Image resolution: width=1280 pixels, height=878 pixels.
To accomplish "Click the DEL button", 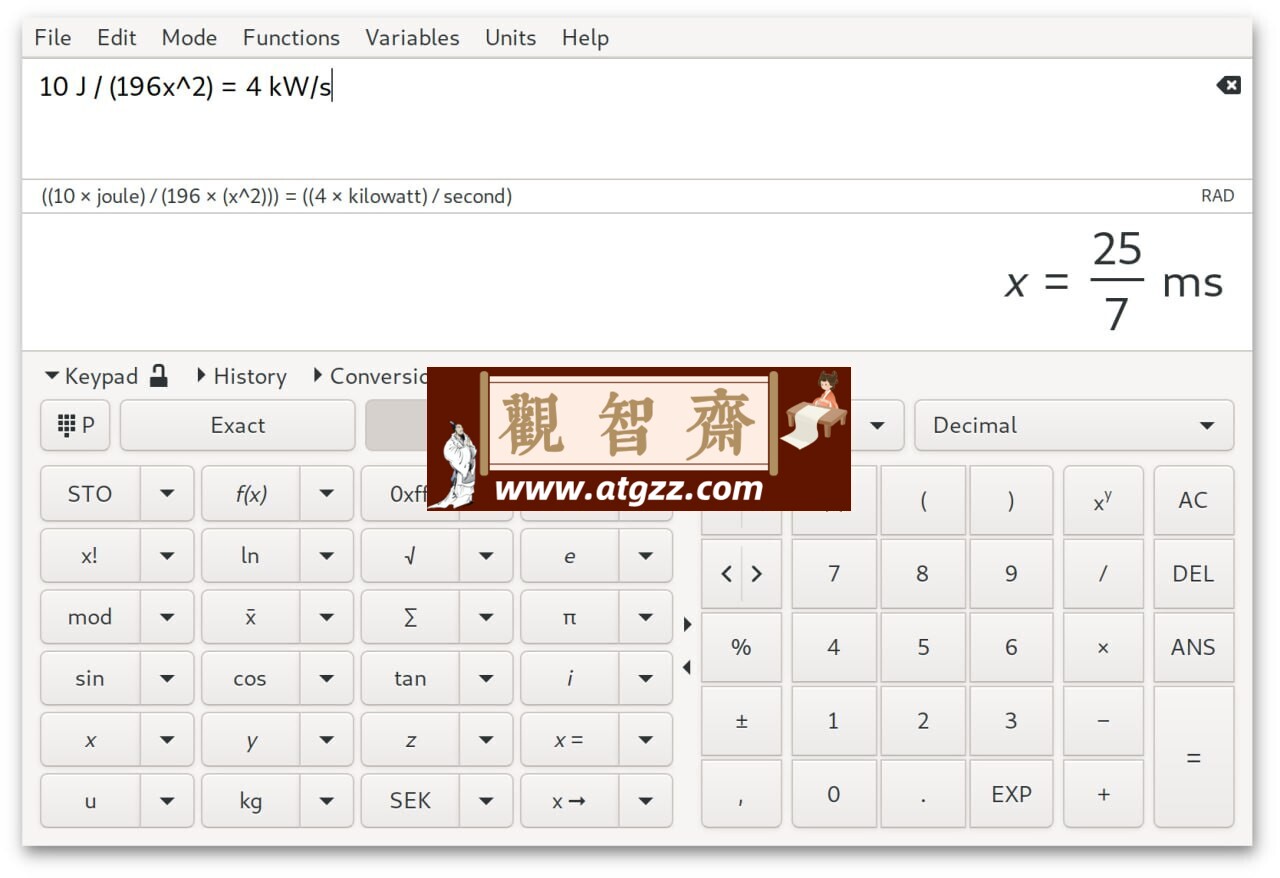I will click(1193, 574).
